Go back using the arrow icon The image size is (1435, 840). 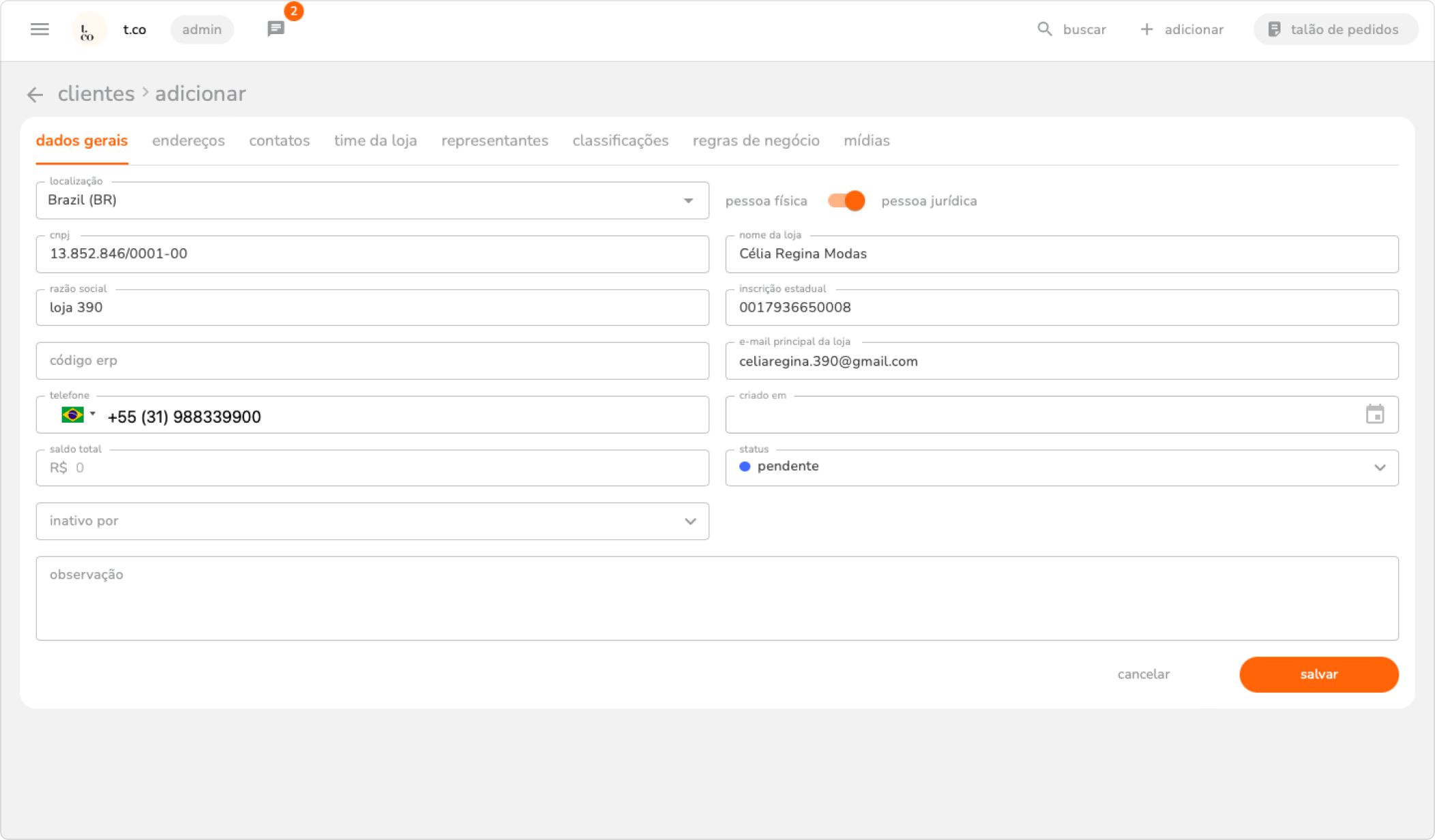tap(35, 94)
